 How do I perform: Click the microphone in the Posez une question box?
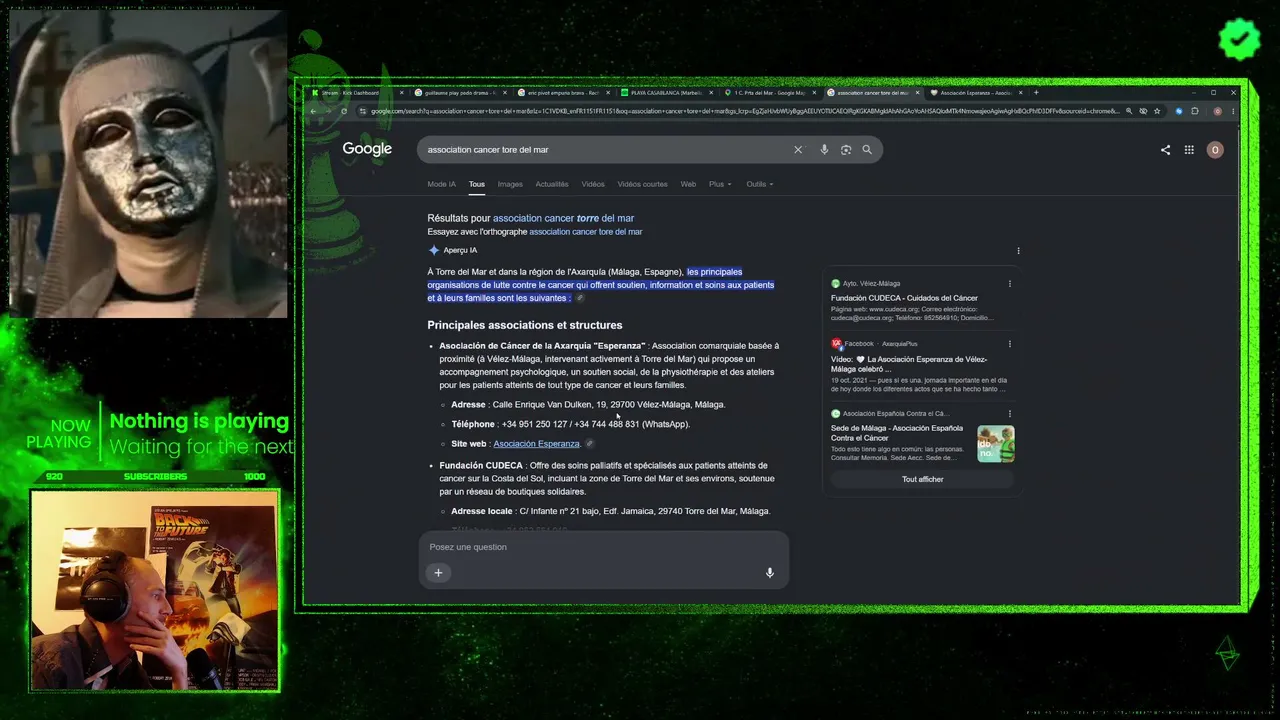770,573
